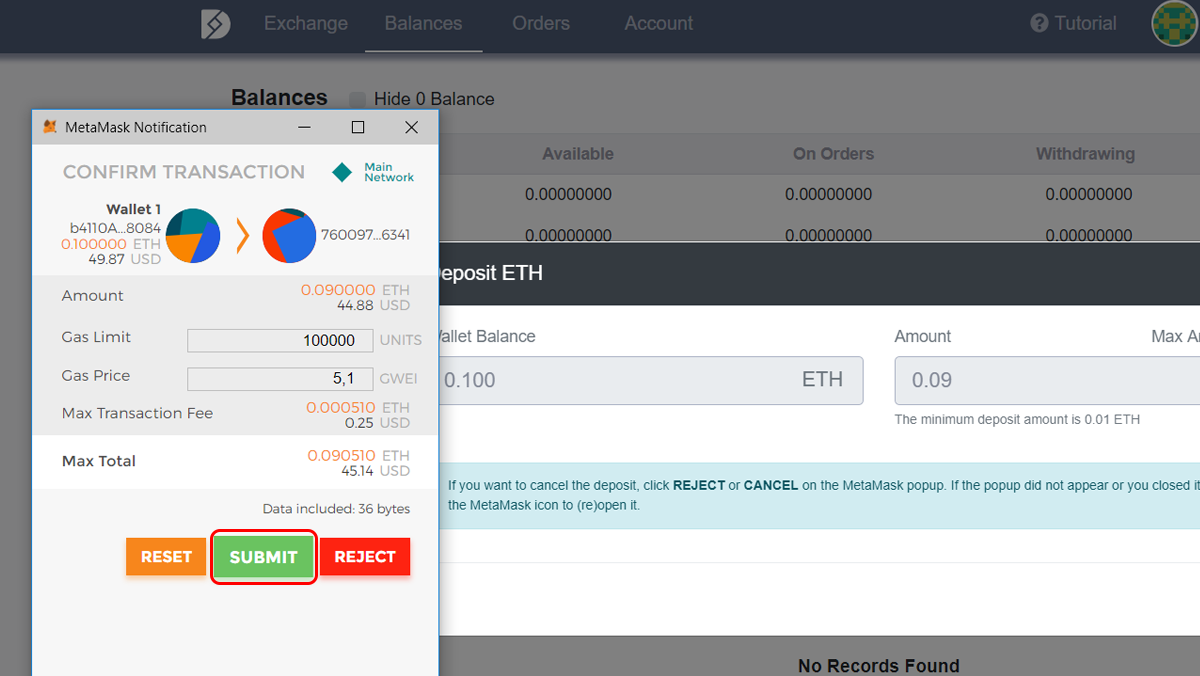Switch to the Balances tab

[x=423, y=23]
